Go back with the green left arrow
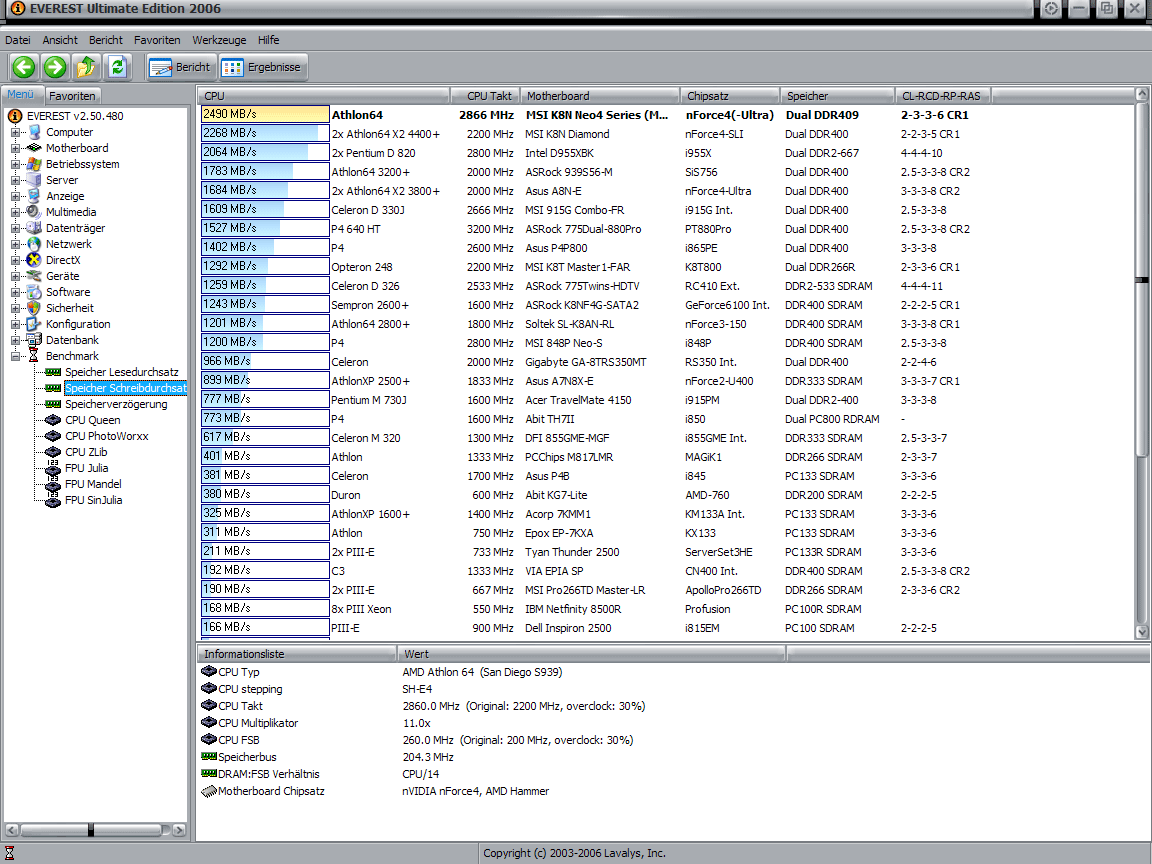This screenshot has height=864, width=1152. tap(24, 67)
